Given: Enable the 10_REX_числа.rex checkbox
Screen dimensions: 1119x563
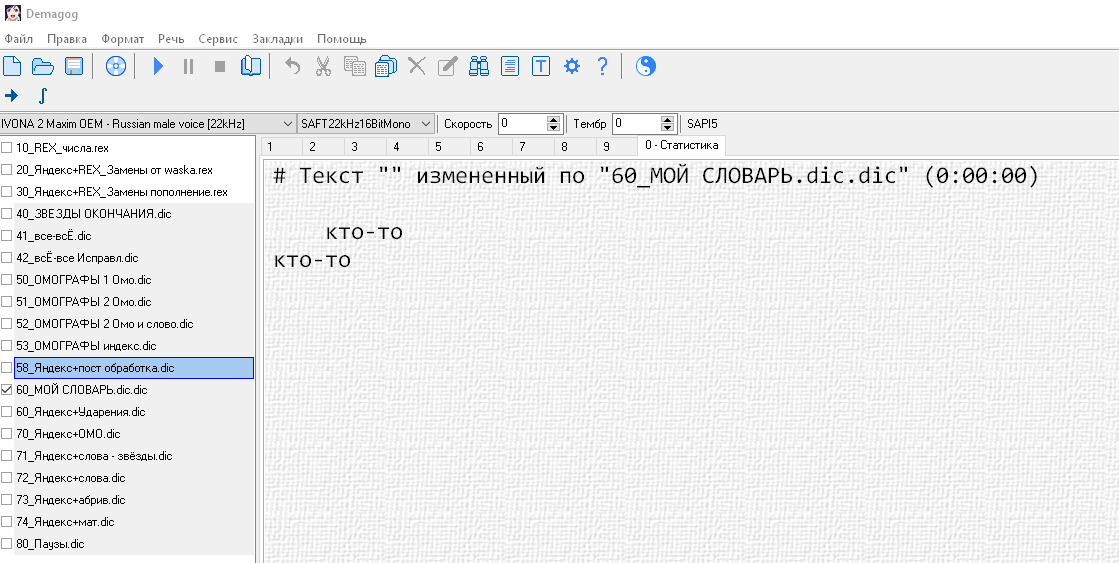Looking at the screenshot, I should [7, 148].
